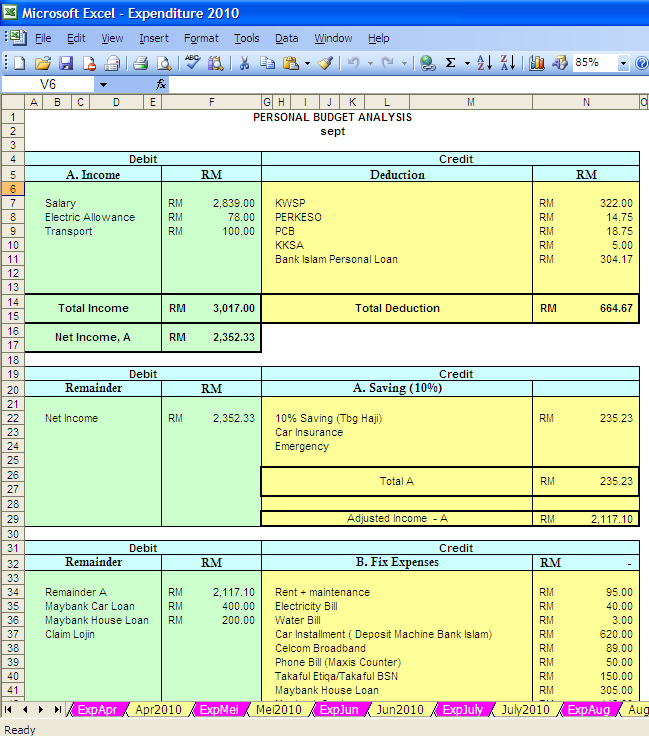
Task: Switch to the ExpApr sheet tab
Action: coord(97,709)
